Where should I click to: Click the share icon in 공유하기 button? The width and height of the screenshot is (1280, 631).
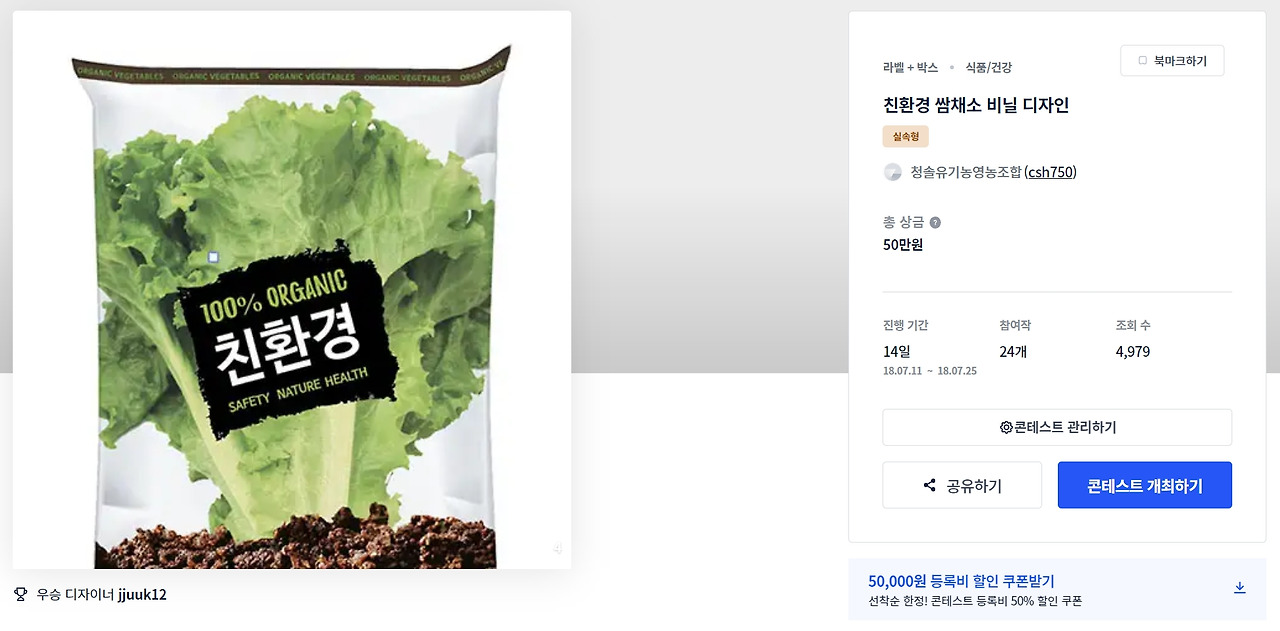pyautogui.click(x=930, y=485)
